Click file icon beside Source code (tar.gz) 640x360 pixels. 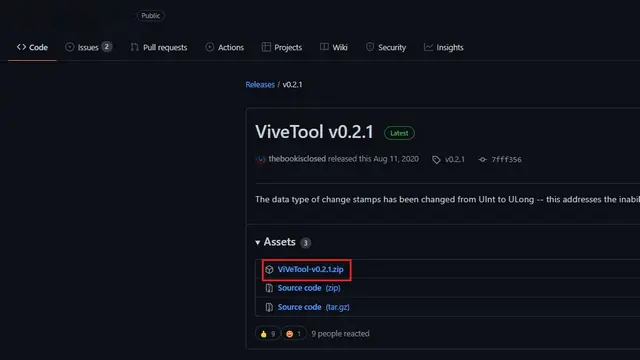pos(269,307)
